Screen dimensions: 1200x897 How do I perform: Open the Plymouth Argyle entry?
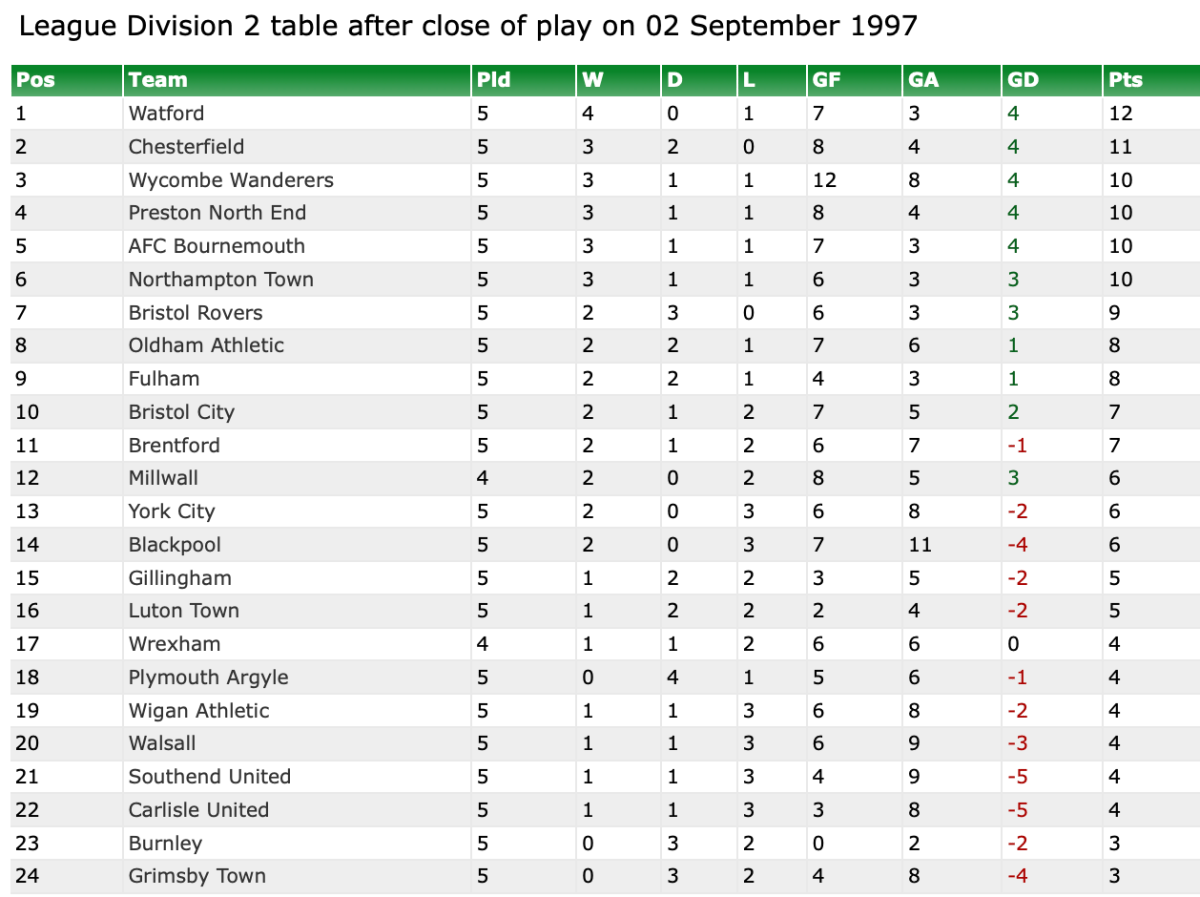[x=208, y=677]
